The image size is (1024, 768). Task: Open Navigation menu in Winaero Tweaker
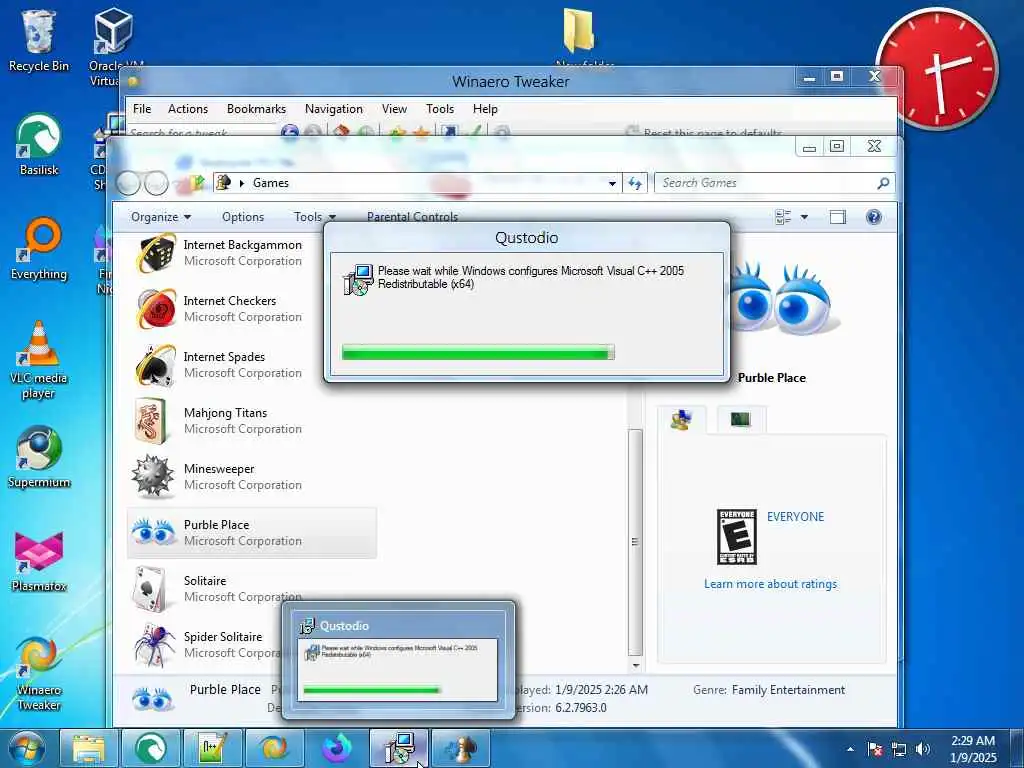334,109
